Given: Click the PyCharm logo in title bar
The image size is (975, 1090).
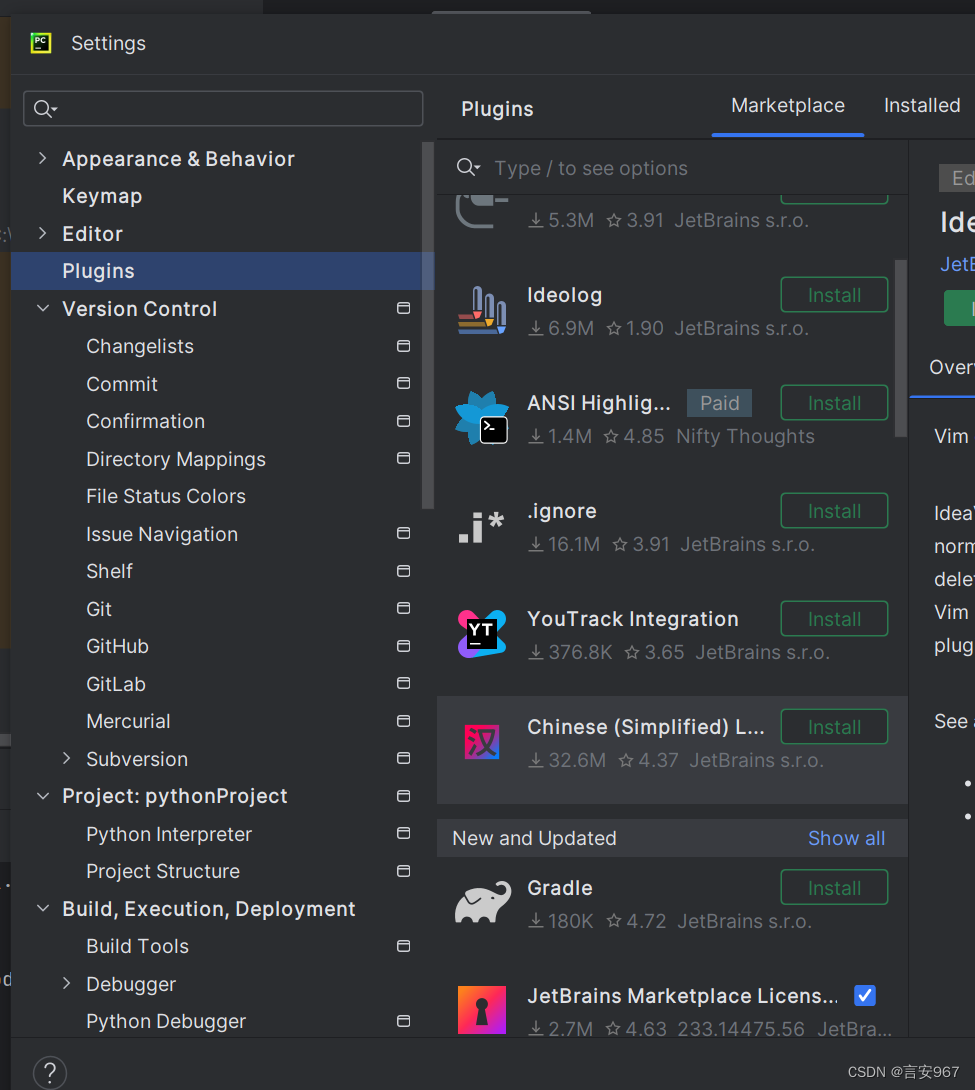Looking at the screenshot, I should [x=41, y=43].
